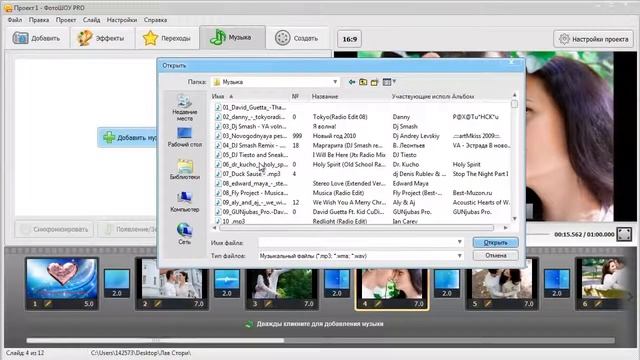This screenshot has width=640, height=360.
Task: Expand the Имя файла dropdown arrow
Action: 460,242
